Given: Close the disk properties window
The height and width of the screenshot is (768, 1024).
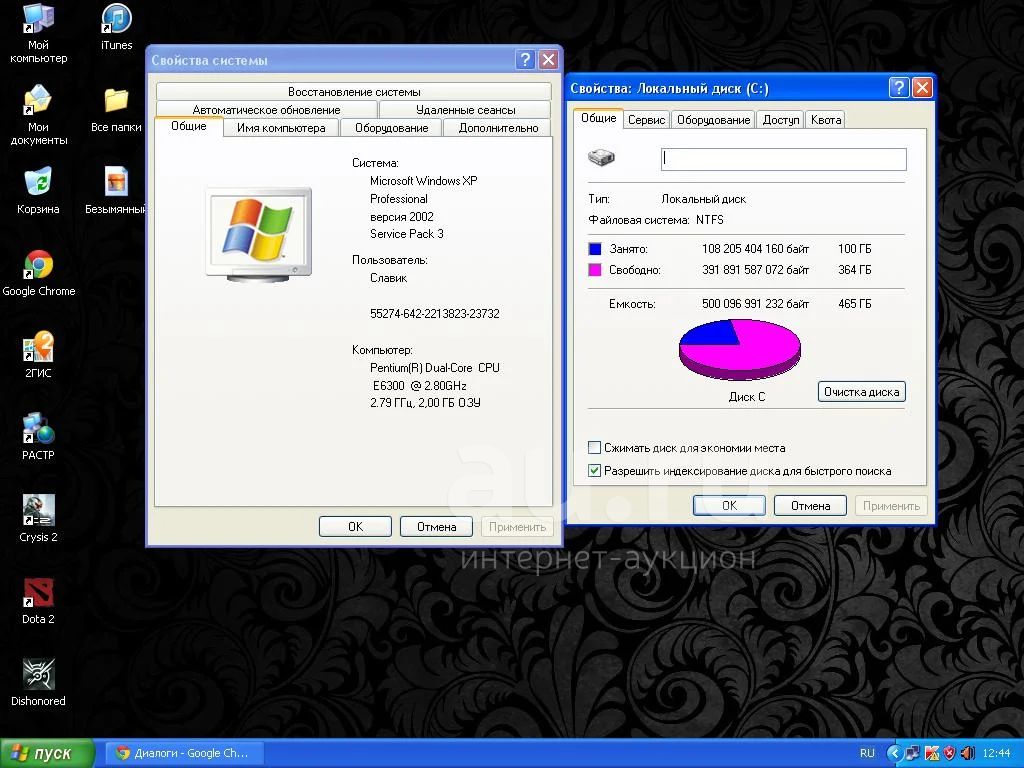Looking at the screenshot, I should click(922, 88).
